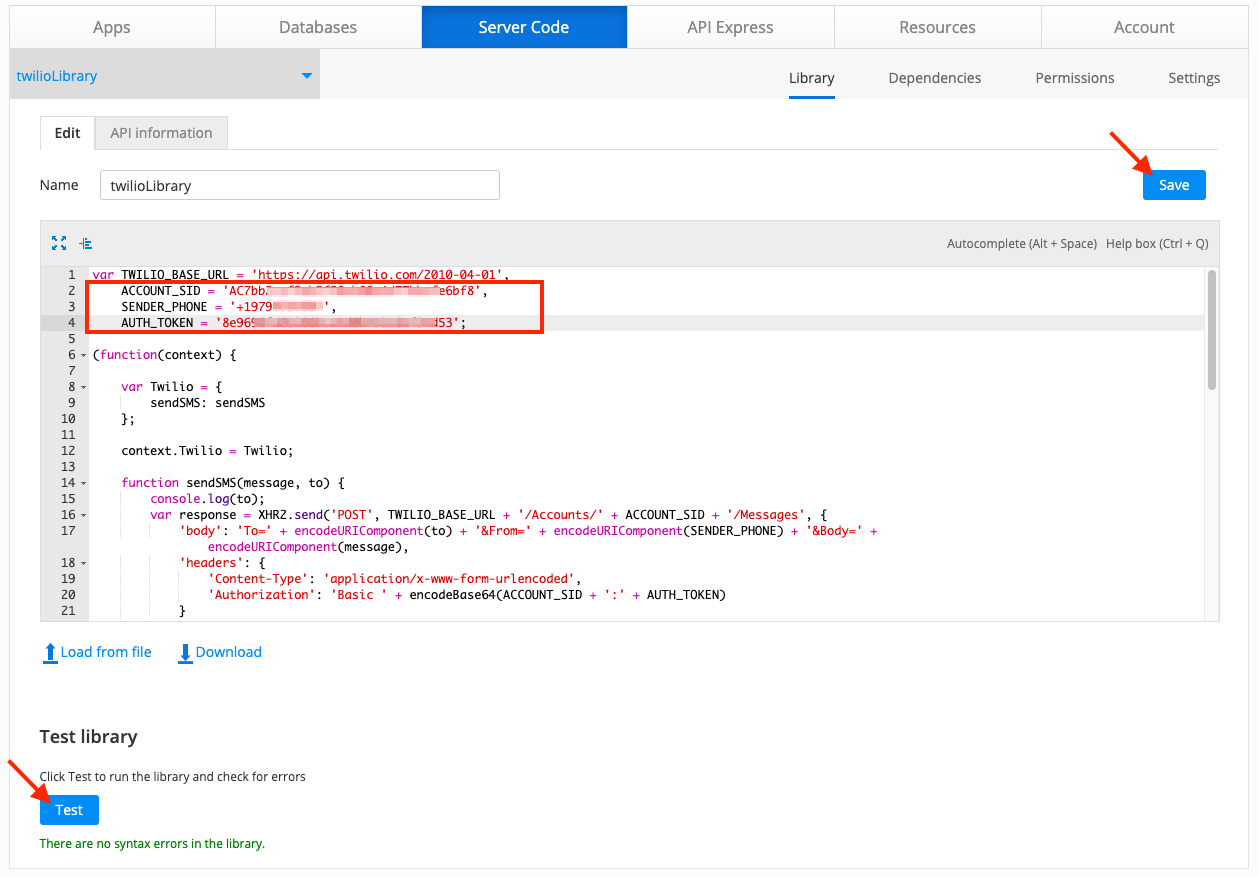Click the AUTH_TOKEN line in editor
This screenshot has height=877, width=1258.
tap(294, 323)
